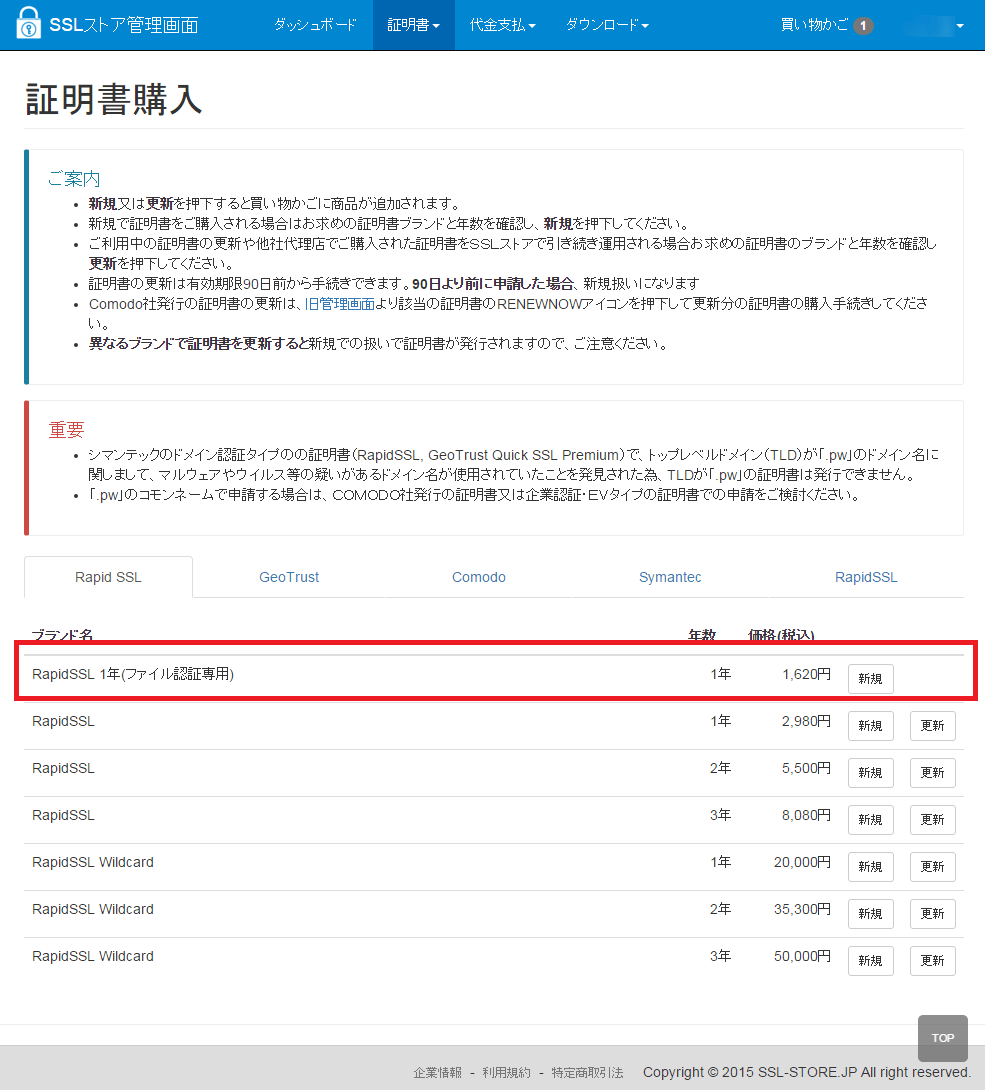Follow the 旧管理画面 link
Image resolution: width=985 pixels, height=1090 pixels.
tap(340, 304)
